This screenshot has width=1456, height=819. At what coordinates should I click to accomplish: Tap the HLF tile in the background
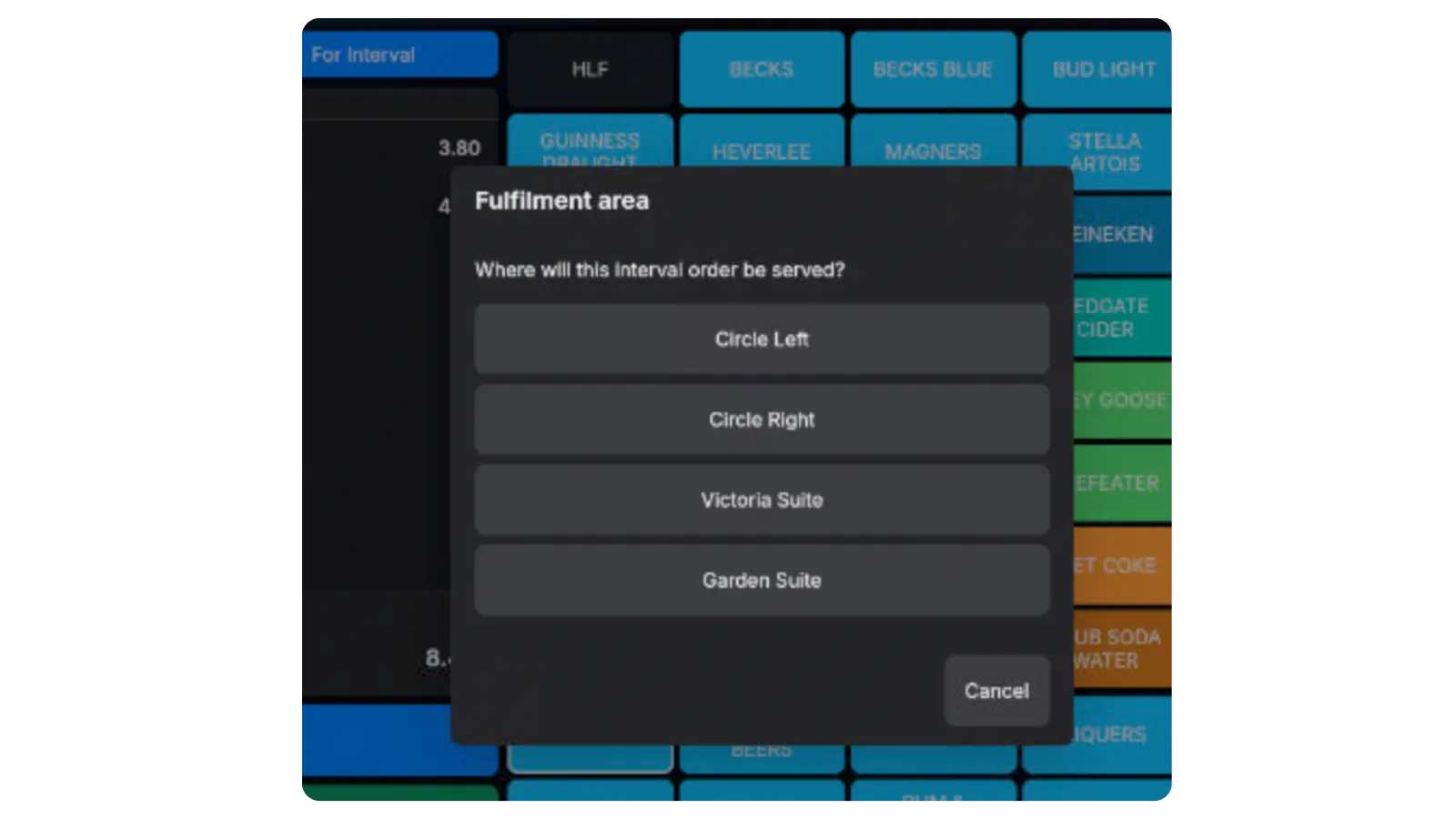590,69
